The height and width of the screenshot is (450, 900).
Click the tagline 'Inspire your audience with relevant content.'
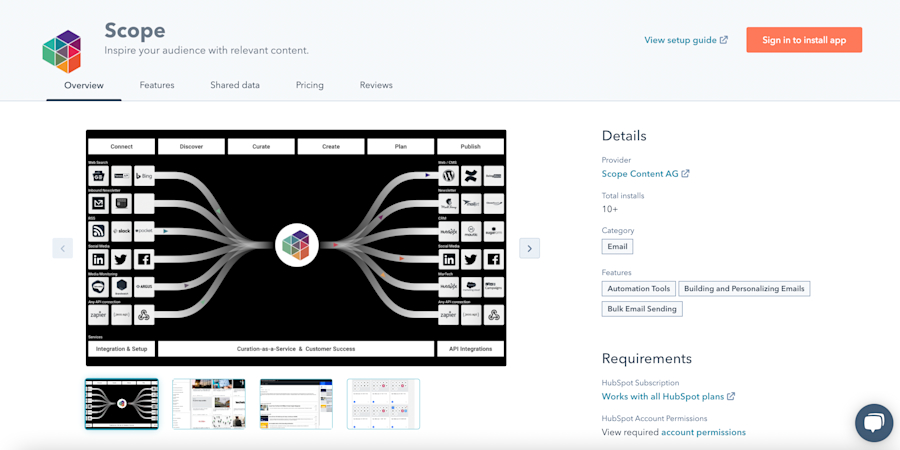point(207,51)
